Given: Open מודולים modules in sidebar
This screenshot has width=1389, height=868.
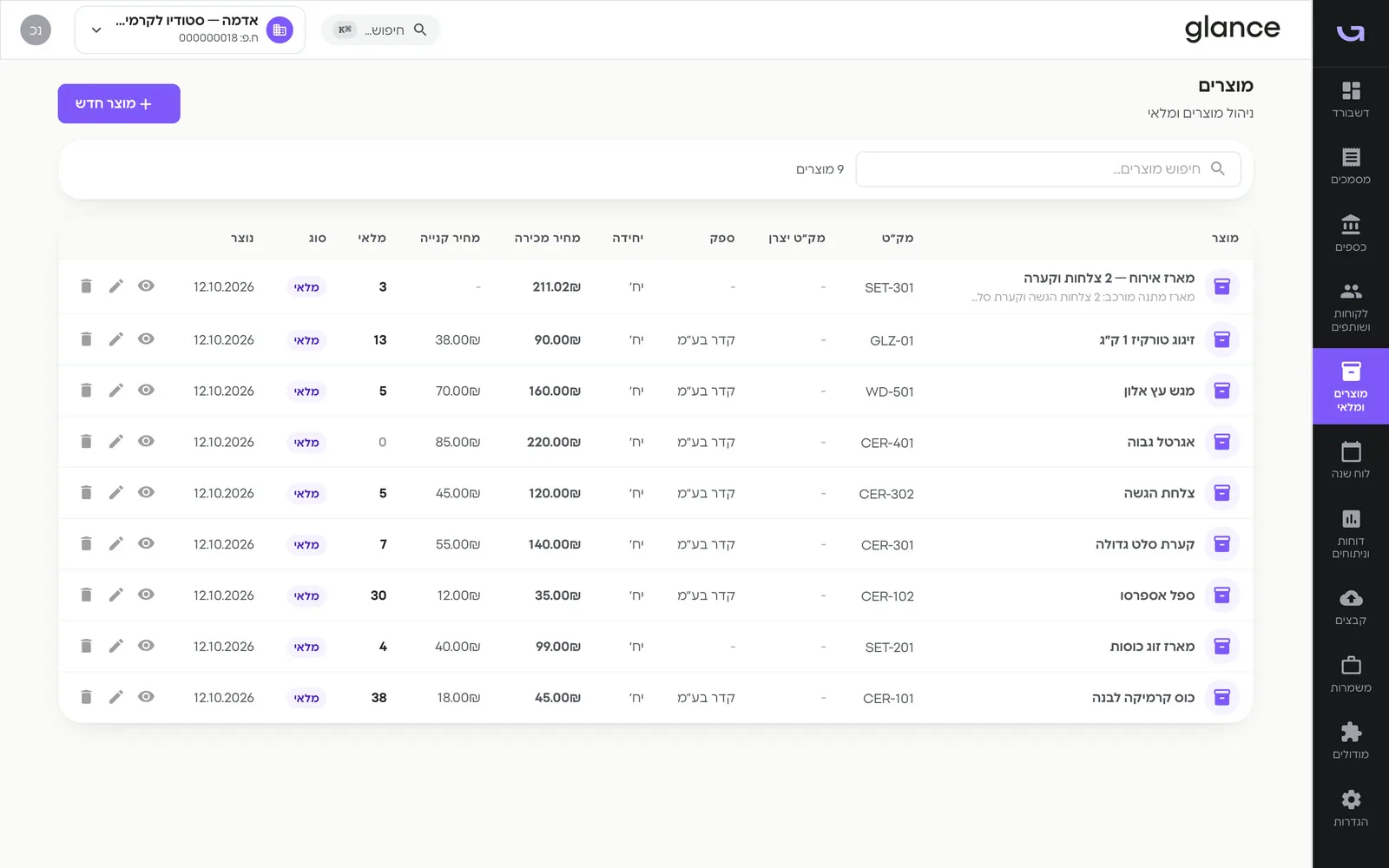Looking at the screenshot, I should 1351,741.
